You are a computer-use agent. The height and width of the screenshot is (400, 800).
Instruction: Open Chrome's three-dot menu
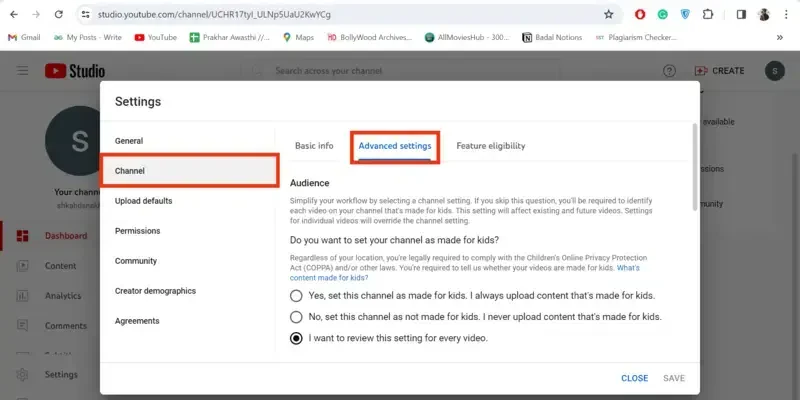click(786, 15)
